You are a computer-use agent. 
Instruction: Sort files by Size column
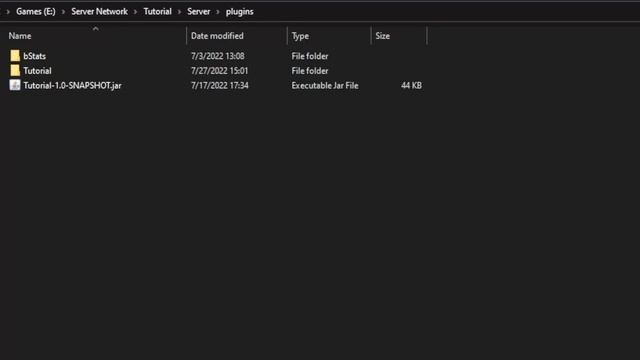point(382,36)
